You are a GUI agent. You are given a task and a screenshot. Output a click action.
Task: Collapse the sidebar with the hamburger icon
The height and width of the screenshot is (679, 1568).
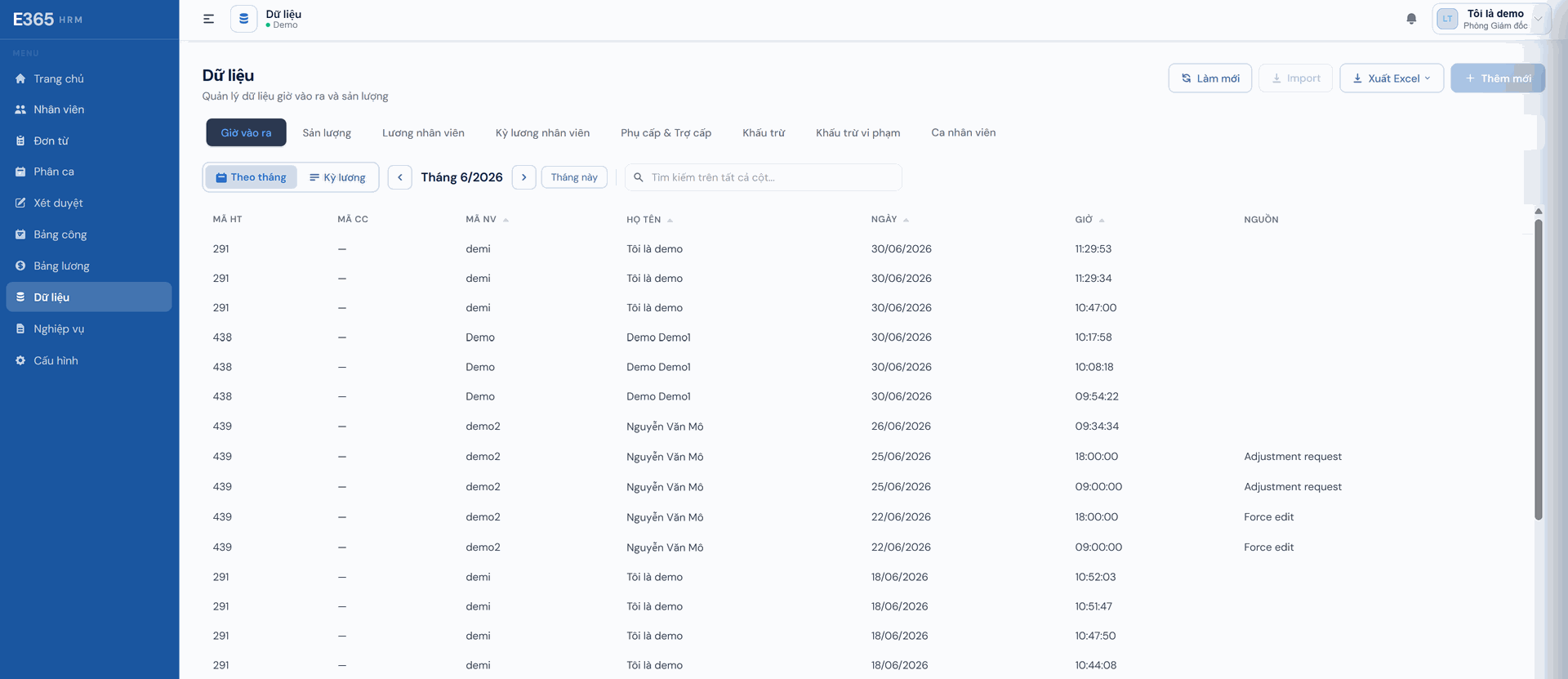coord(208,19)
